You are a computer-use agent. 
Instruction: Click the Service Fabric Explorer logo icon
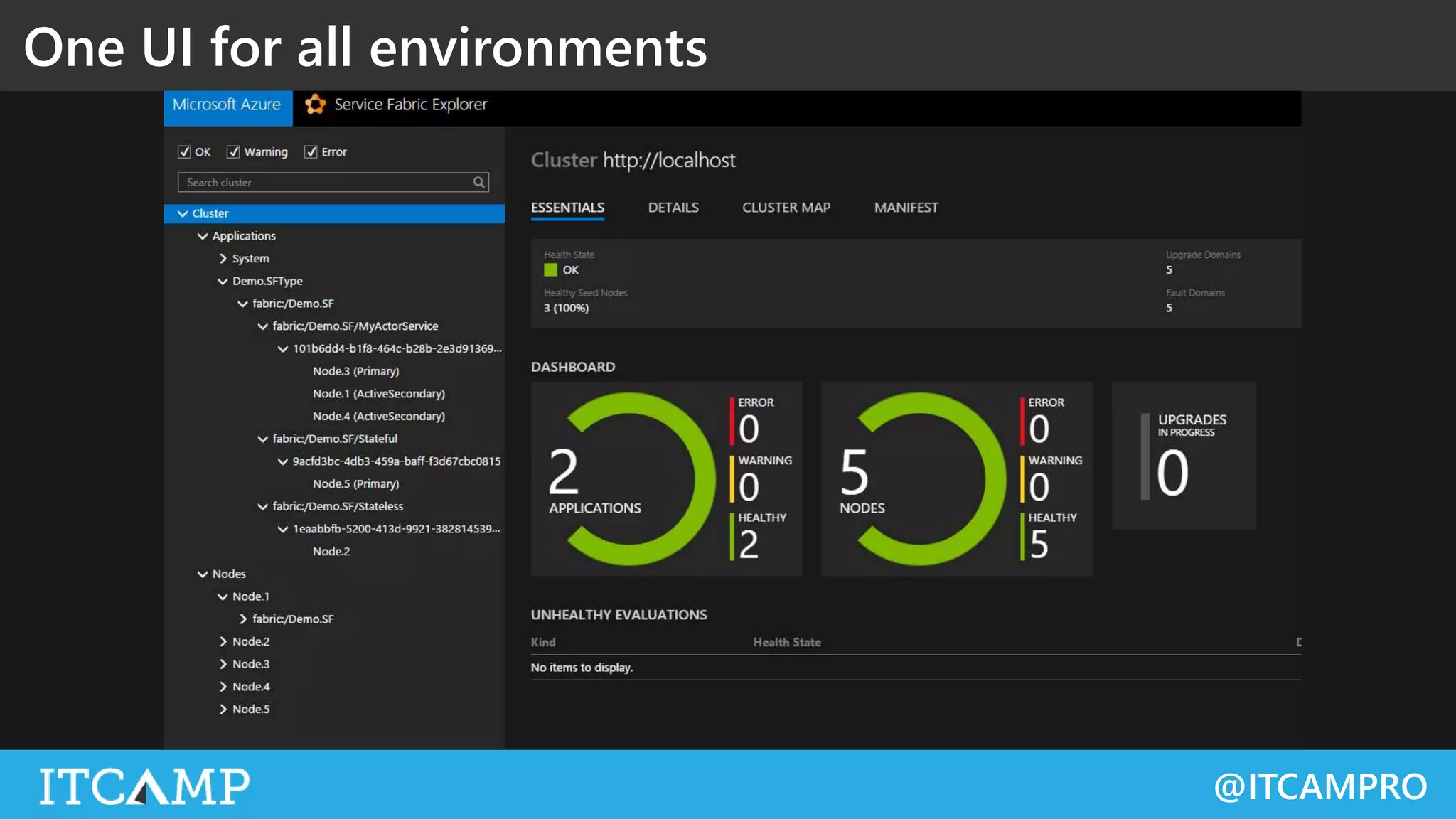(315, 105)
